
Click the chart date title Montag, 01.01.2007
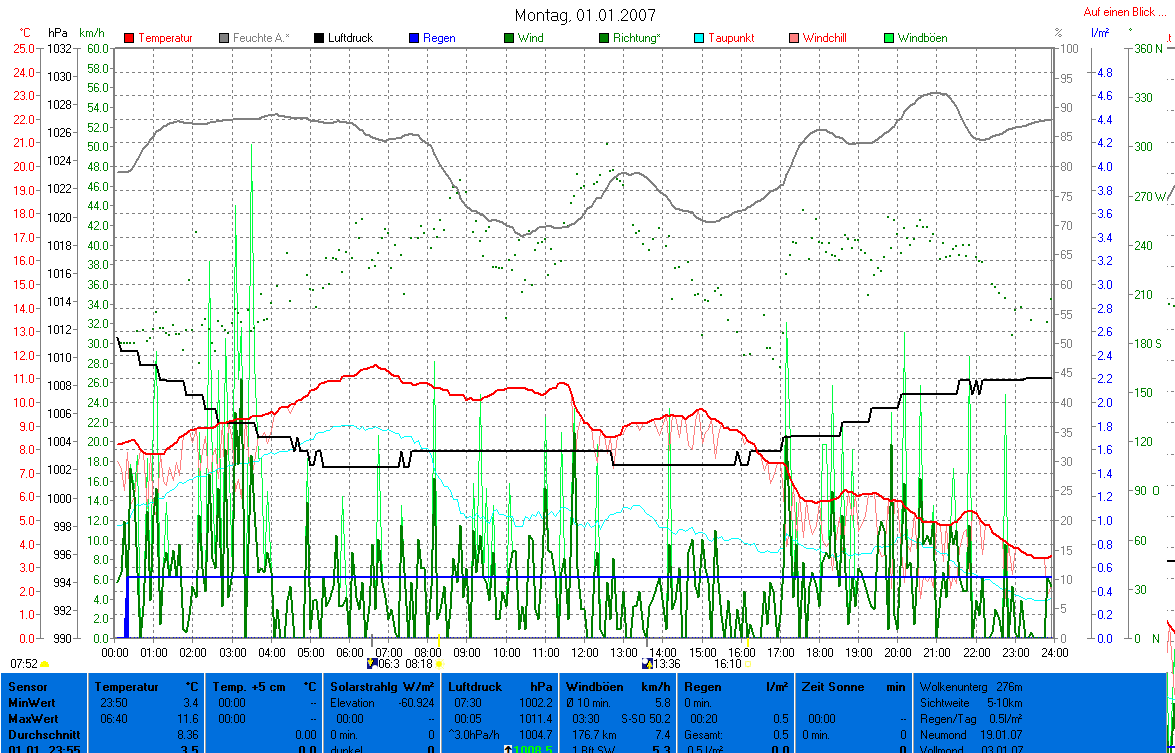point(585,15)
